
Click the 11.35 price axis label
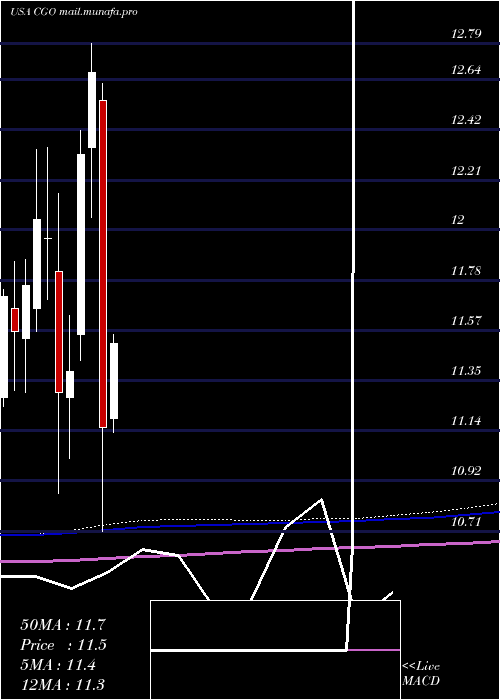(466, 371)
